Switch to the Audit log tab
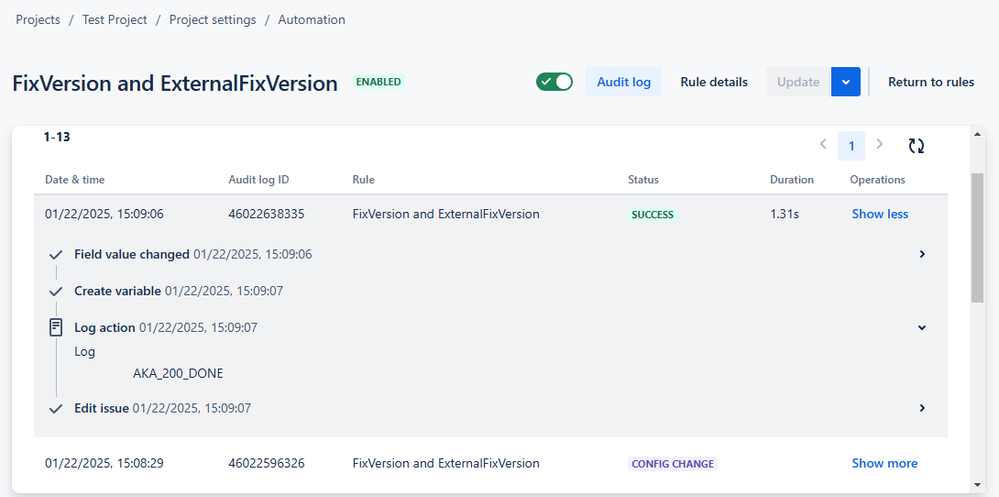Viewport: 999px width, 497px height. [x=624, y=82]
